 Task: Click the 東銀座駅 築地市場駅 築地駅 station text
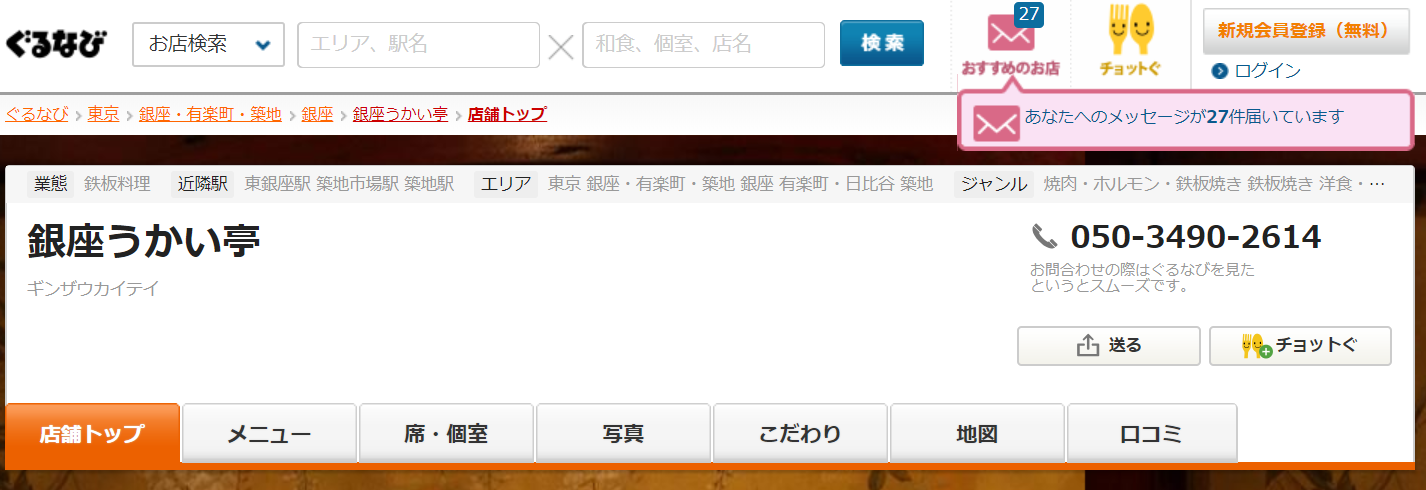click(349, 184)
